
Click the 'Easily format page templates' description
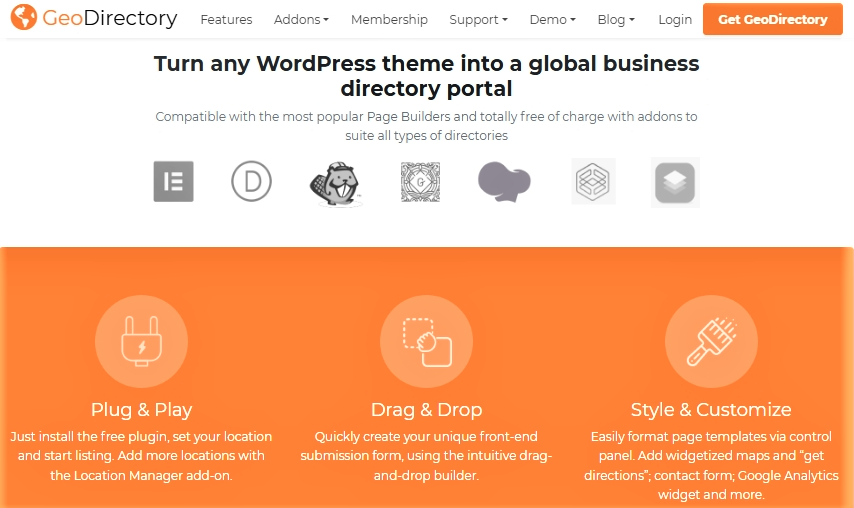[x=711, y=466]
